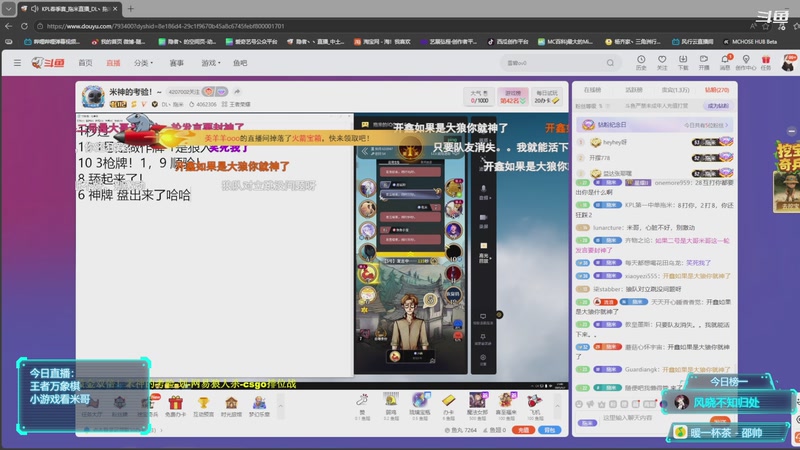Click the Douyu logo in the navigation bar

pyautogui.click(x=48, y=63)
